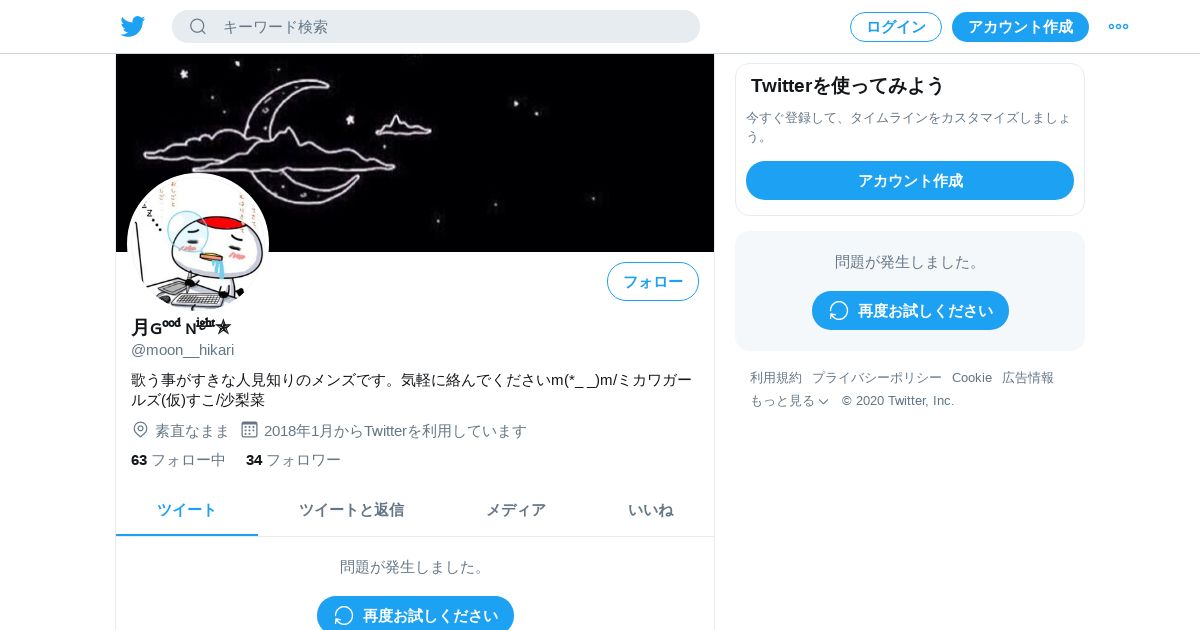Select the いいね tab

point(650,510)
